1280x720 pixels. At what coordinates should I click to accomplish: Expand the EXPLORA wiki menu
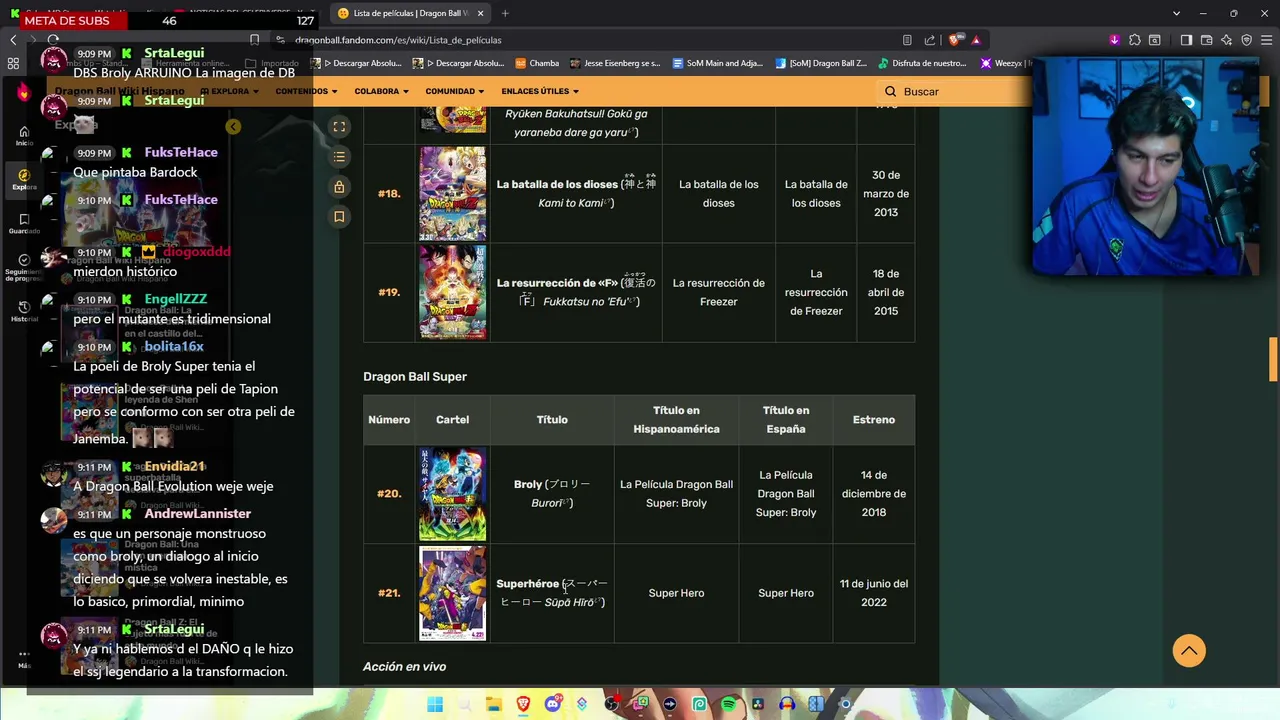pos(229,91)
